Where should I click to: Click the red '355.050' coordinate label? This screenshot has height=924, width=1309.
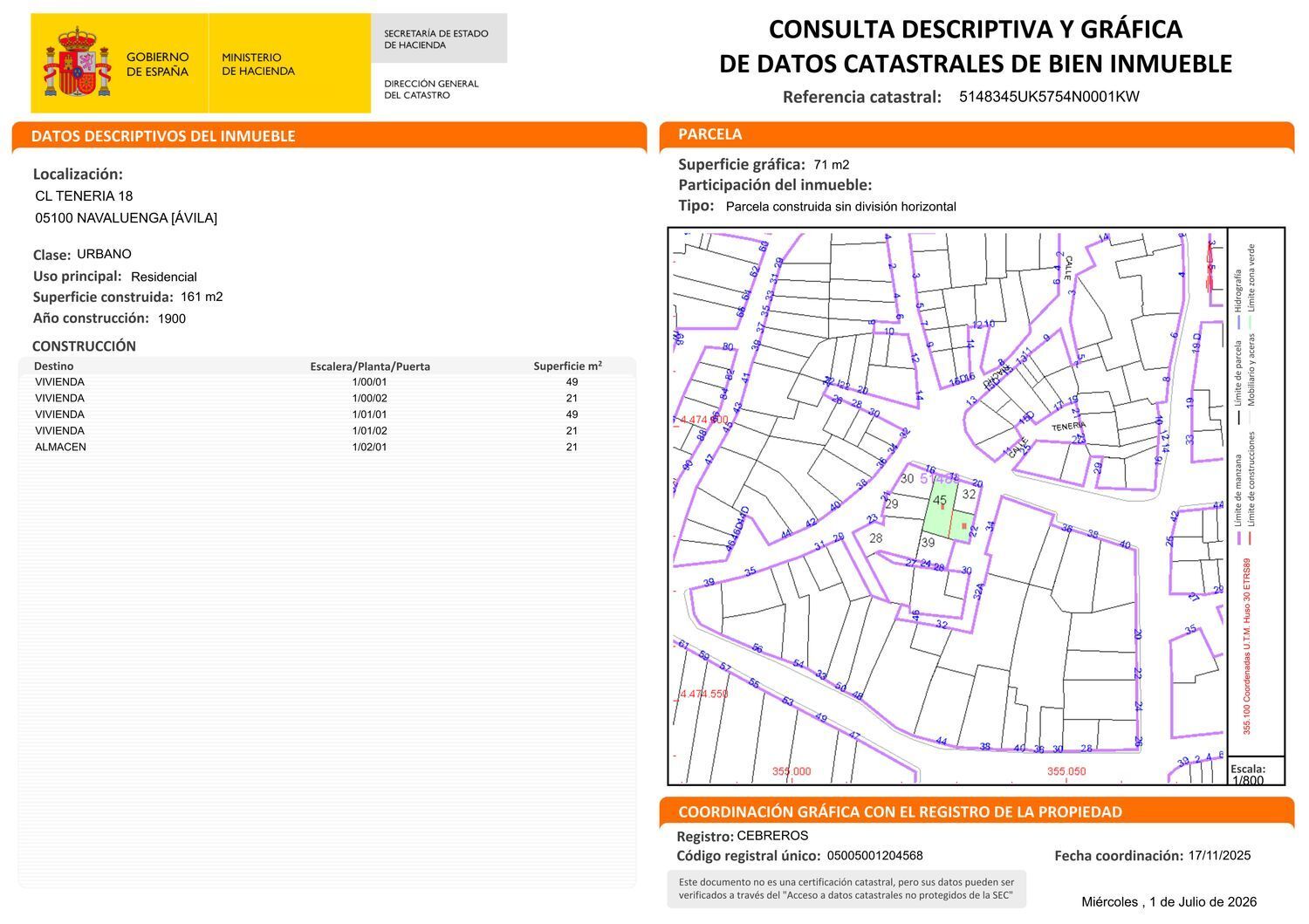click(x=1066, y=771)
